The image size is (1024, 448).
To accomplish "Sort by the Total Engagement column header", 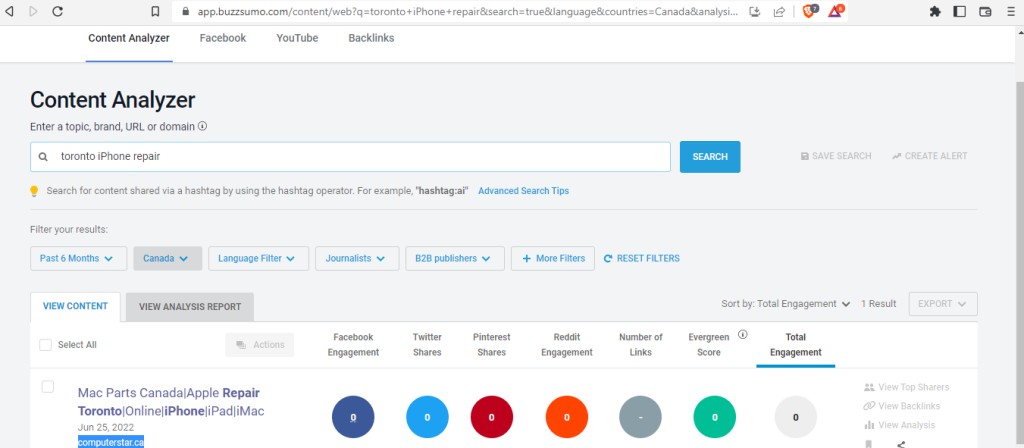I will [795, 345].
